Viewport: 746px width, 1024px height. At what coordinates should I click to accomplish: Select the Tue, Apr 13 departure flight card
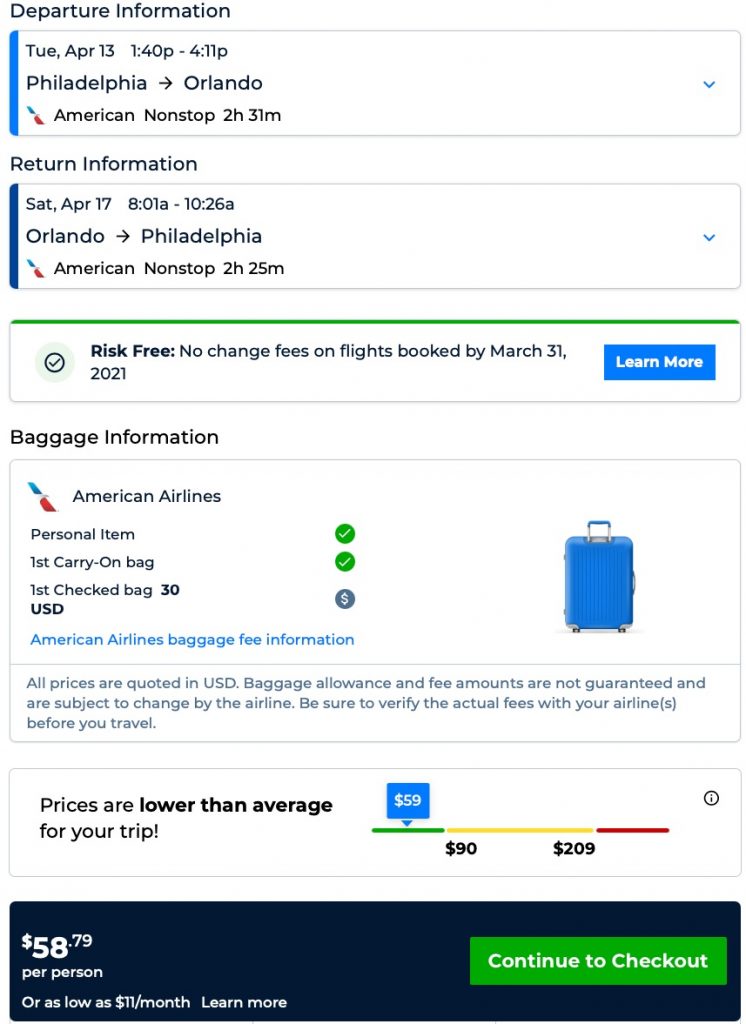(375, 83)
